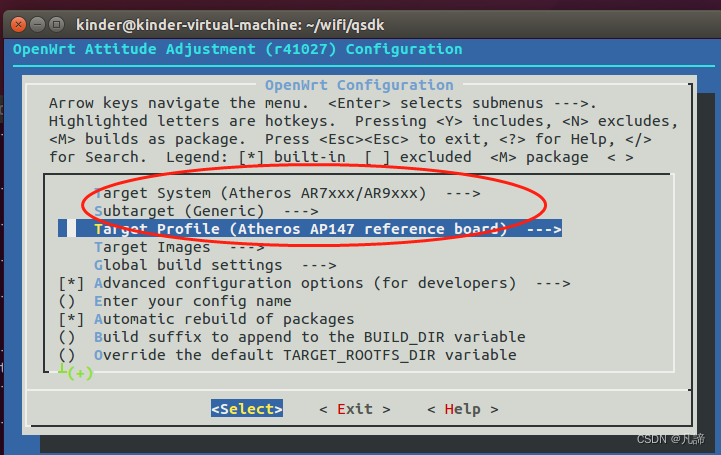Click OpenWrt Attitude Adjustment (r41027) Configuration header
Screen dimensions: 721x455
pos(238,49)
